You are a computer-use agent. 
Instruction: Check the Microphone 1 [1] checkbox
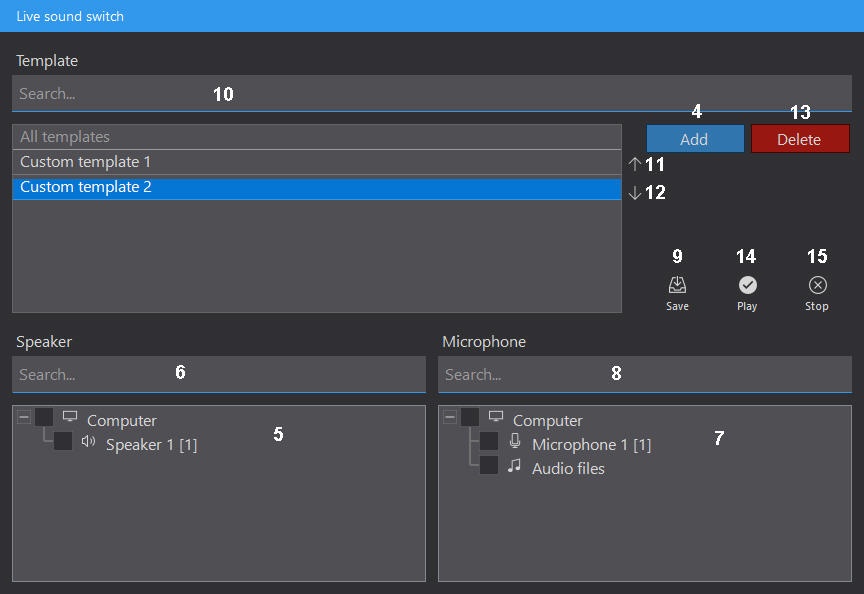pos(489,441)
